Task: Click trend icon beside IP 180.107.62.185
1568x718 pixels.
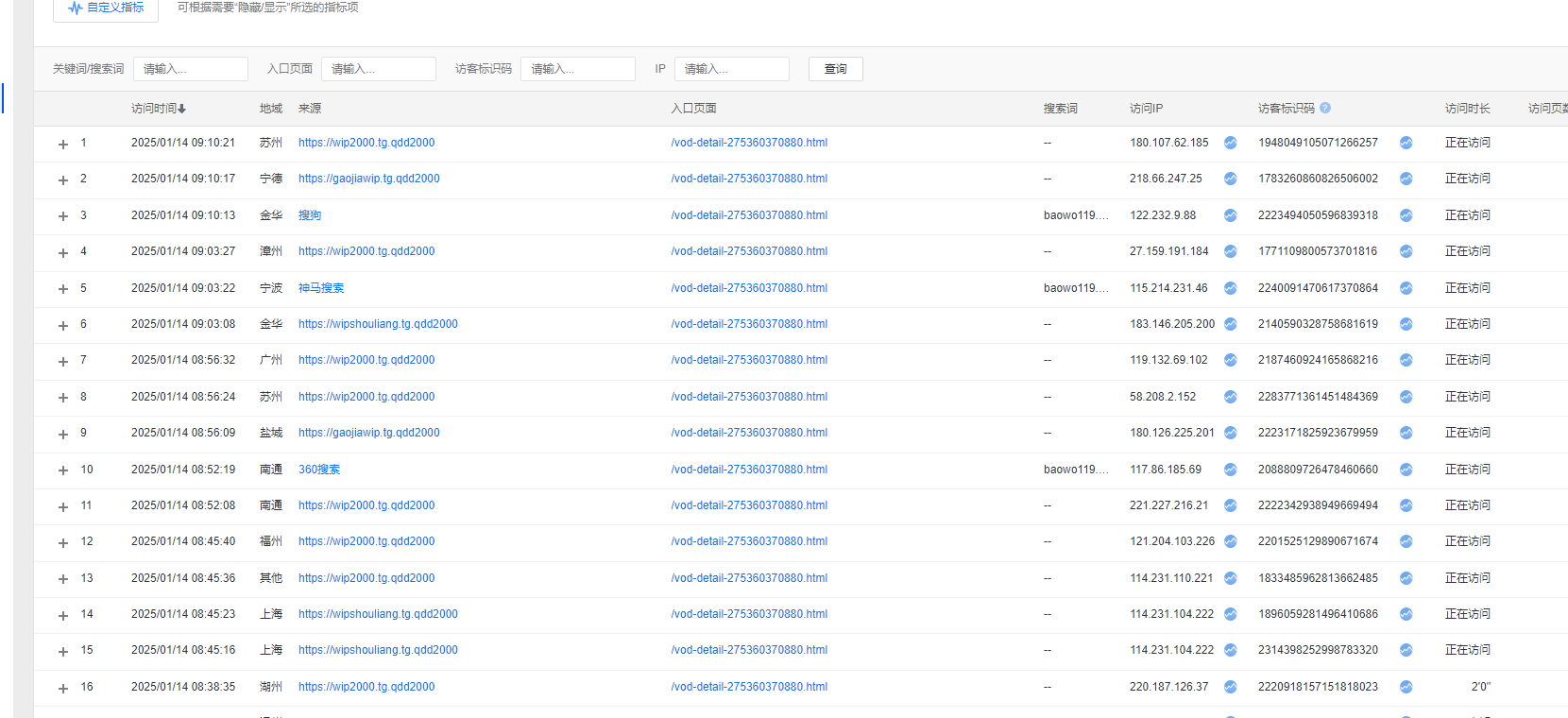Action: pyautogui.click(x=1231, y=143)
